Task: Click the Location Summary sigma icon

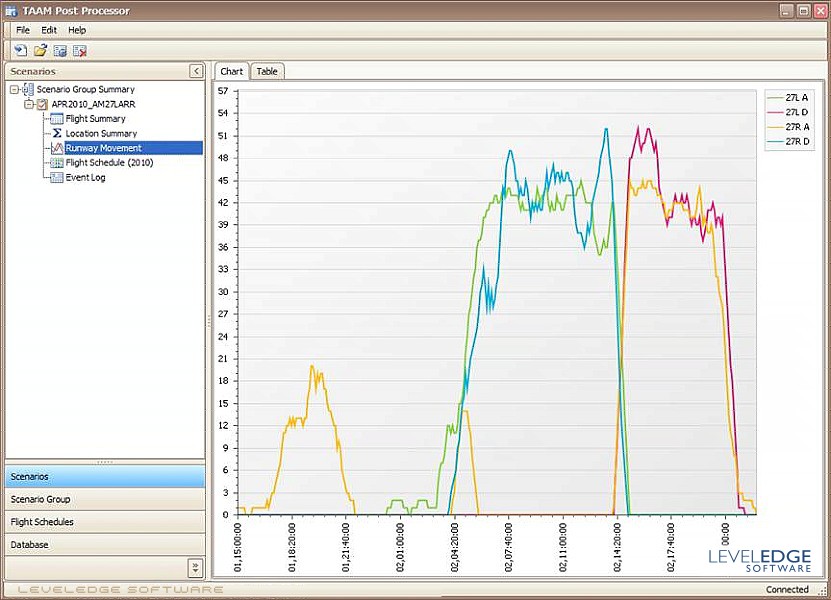Action: 57,134
